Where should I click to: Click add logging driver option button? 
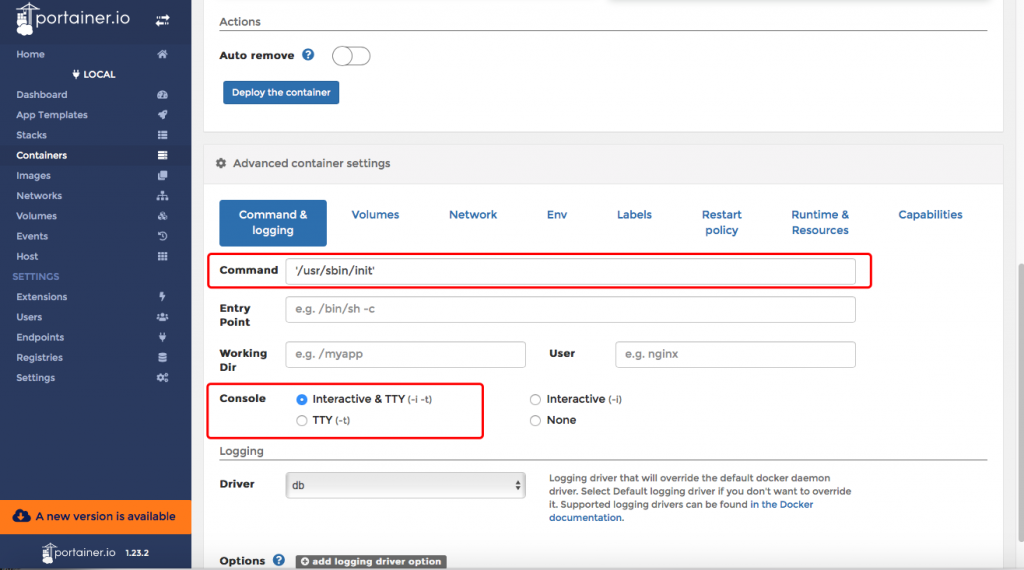[370, 562]
